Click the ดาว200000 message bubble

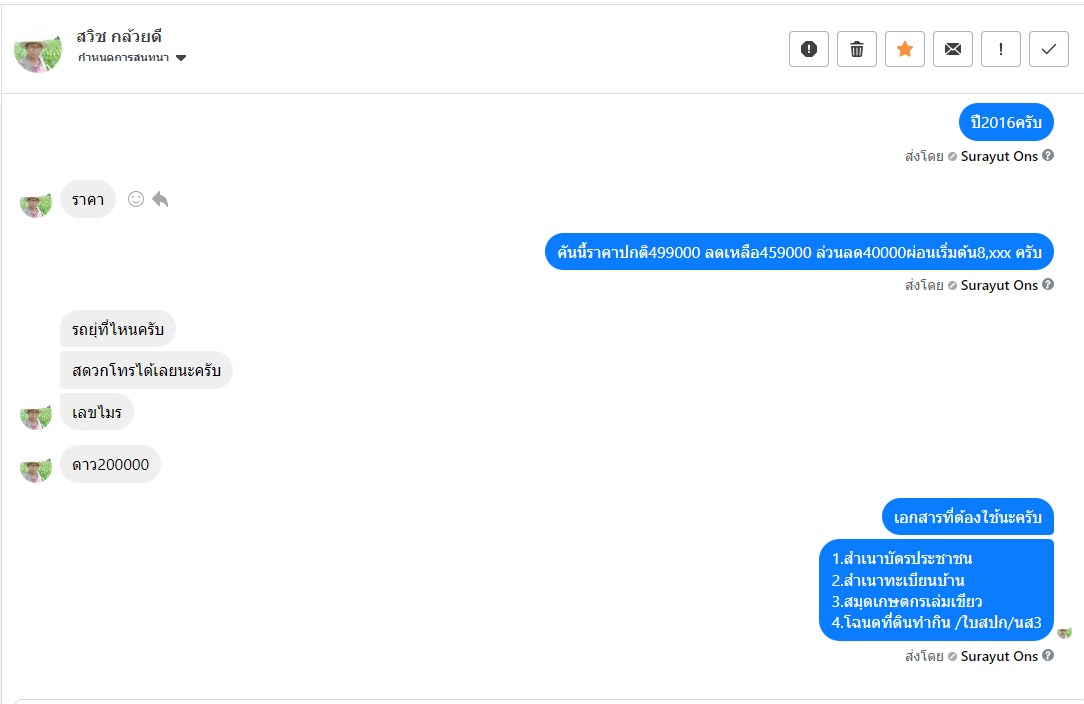point(110,464)
